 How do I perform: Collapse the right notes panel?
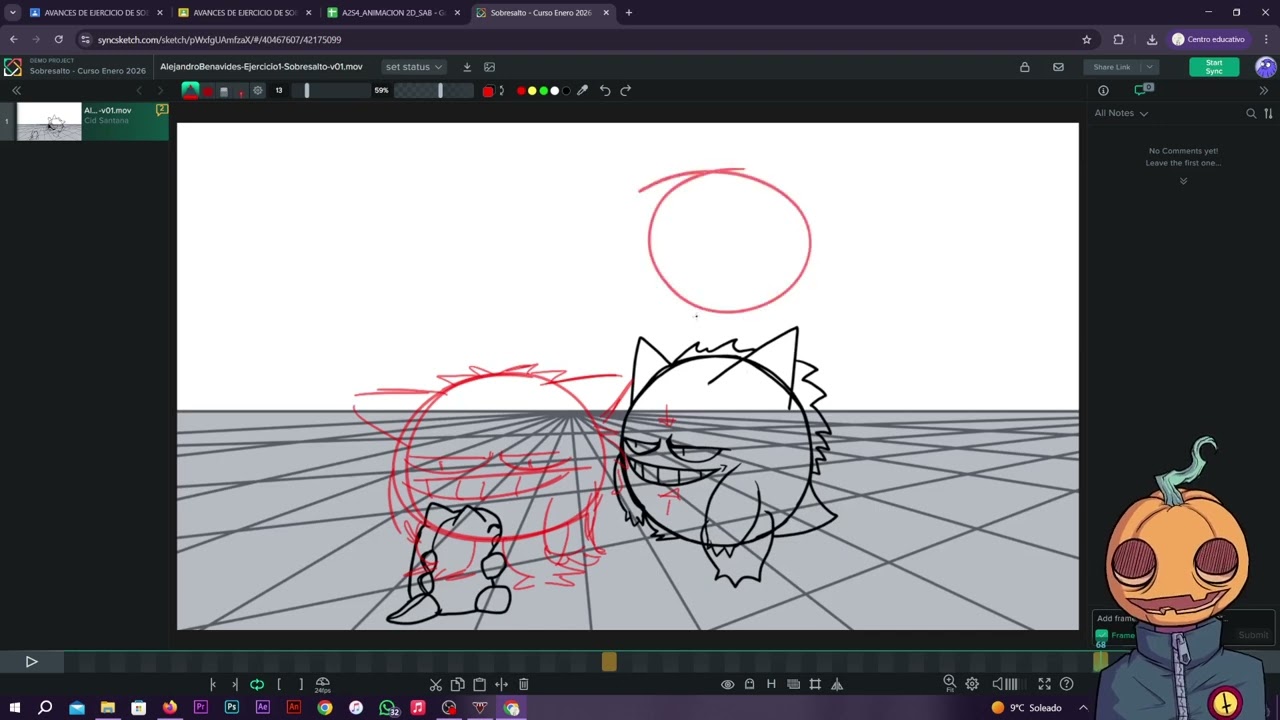pyautogui.click(x=1264, y=90)
